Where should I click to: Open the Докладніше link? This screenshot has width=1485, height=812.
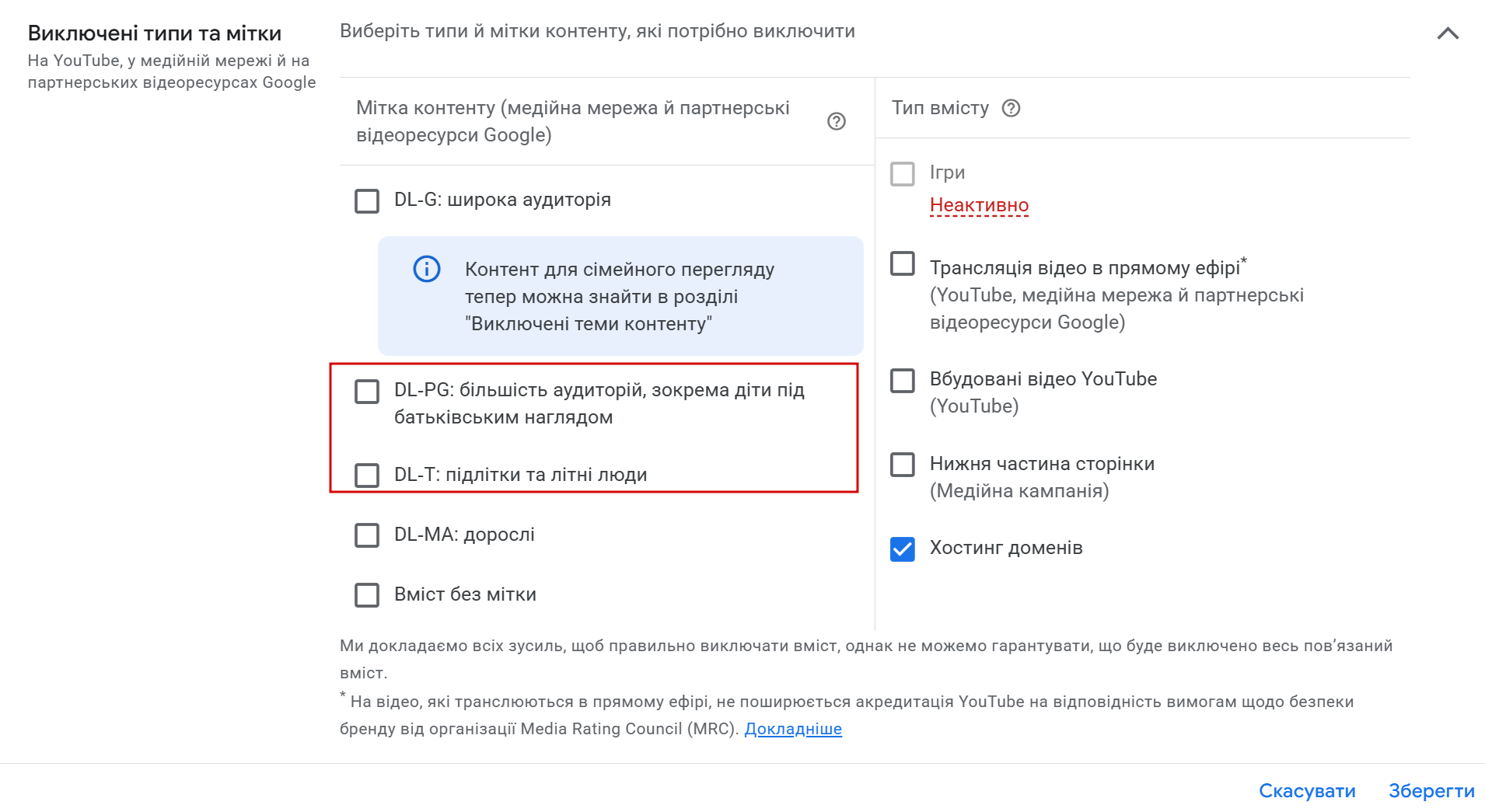(792, 729)
